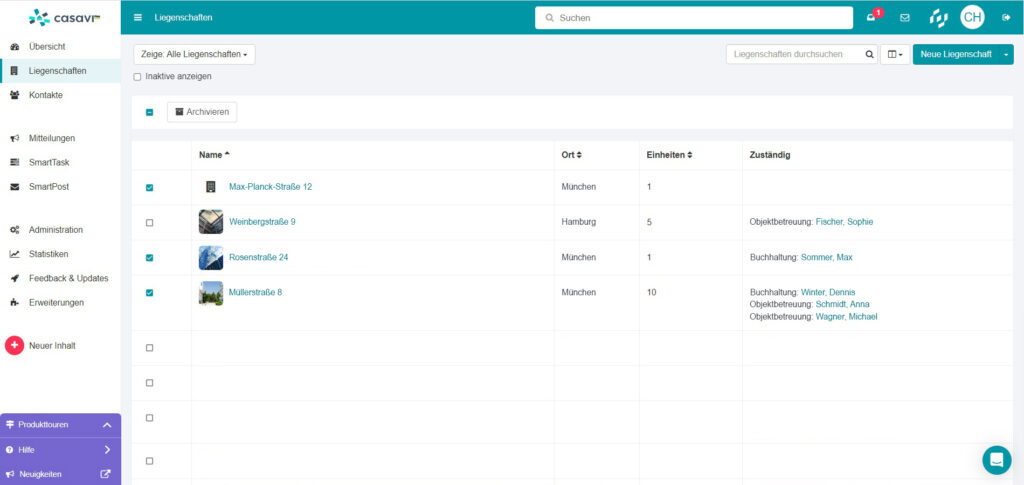The width and height of the screenshot is (1024, 485).
Task: Click the red plus Neuer Inhalt icon
Action: pos(14,346)
